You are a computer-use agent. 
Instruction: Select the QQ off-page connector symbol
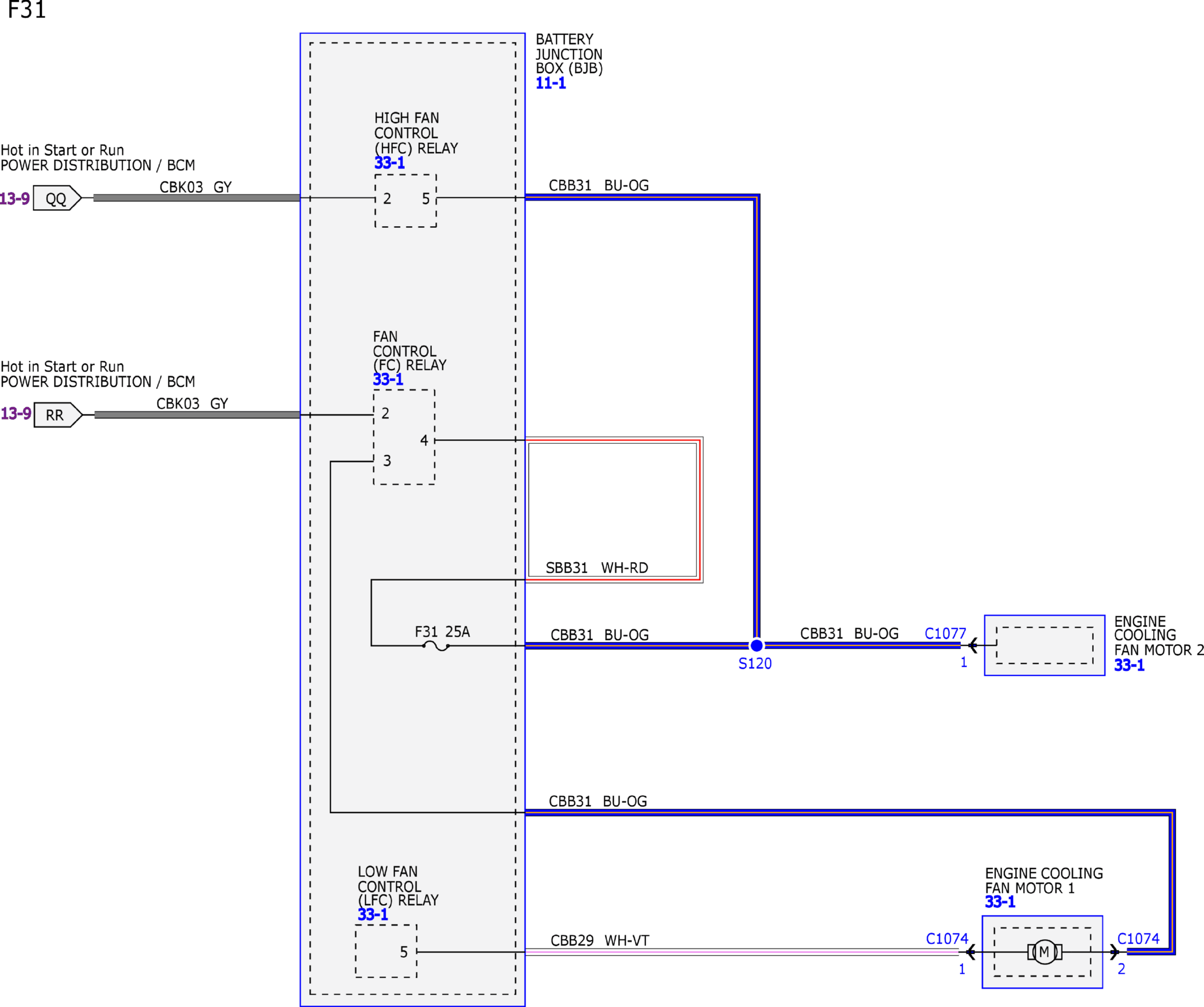tap(57, 198)
